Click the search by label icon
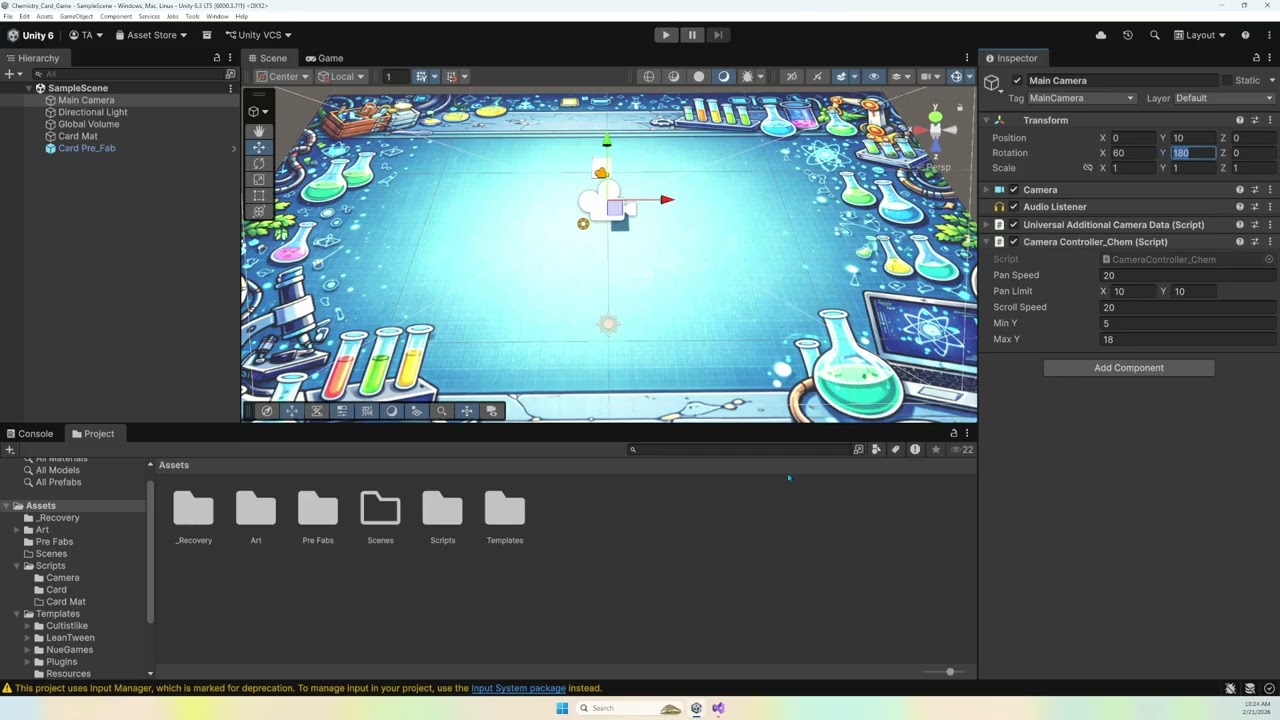Viewport: 1280px width, 720px height. [x=896, y=450]
